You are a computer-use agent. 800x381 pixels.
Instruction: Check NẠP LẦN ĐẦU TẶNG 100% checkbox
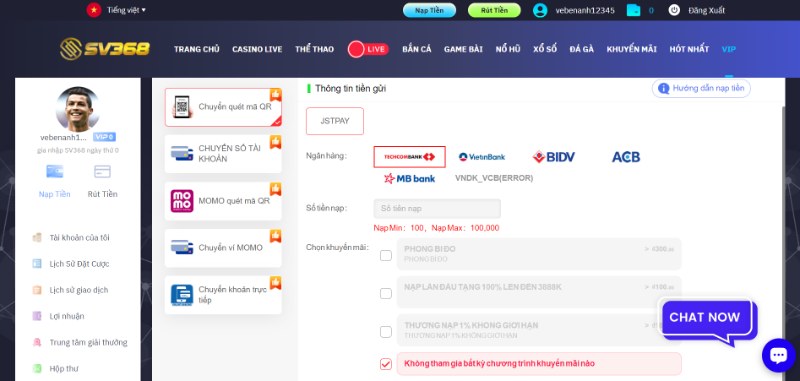coord(386,293)
